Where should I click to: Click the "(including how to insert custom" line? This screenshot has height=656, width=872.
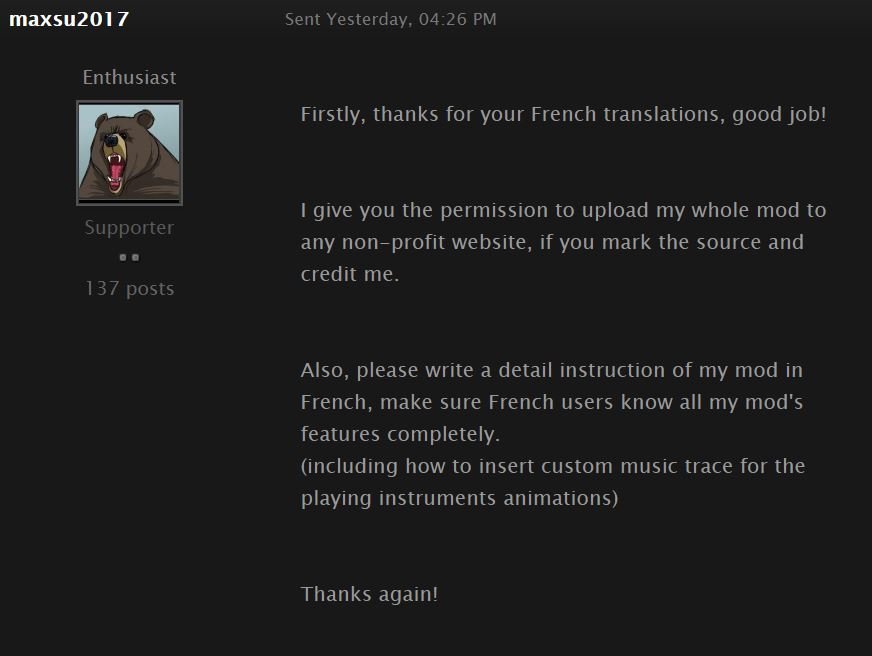[553, 466]
